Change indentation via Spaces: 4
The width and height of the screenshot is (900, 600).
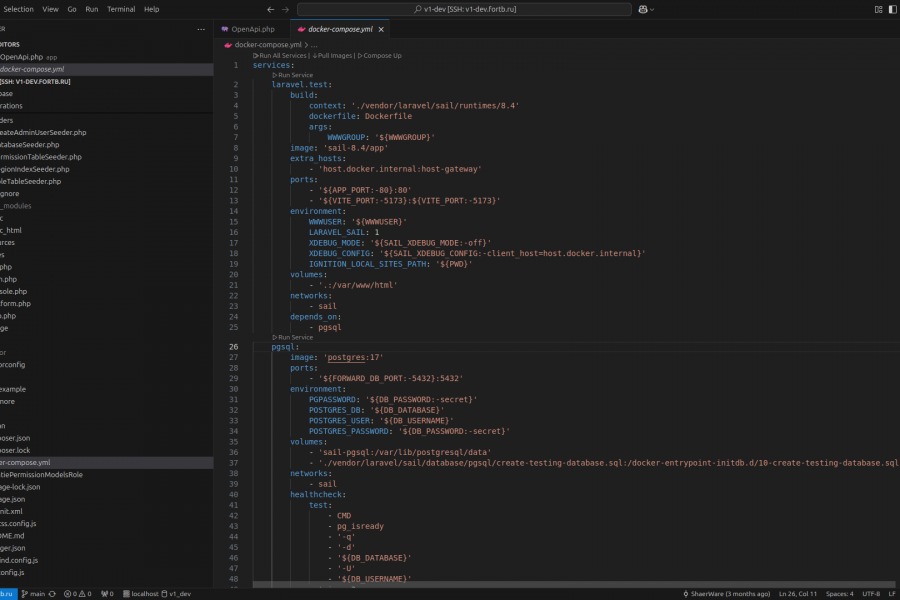[x=839, y=593]
